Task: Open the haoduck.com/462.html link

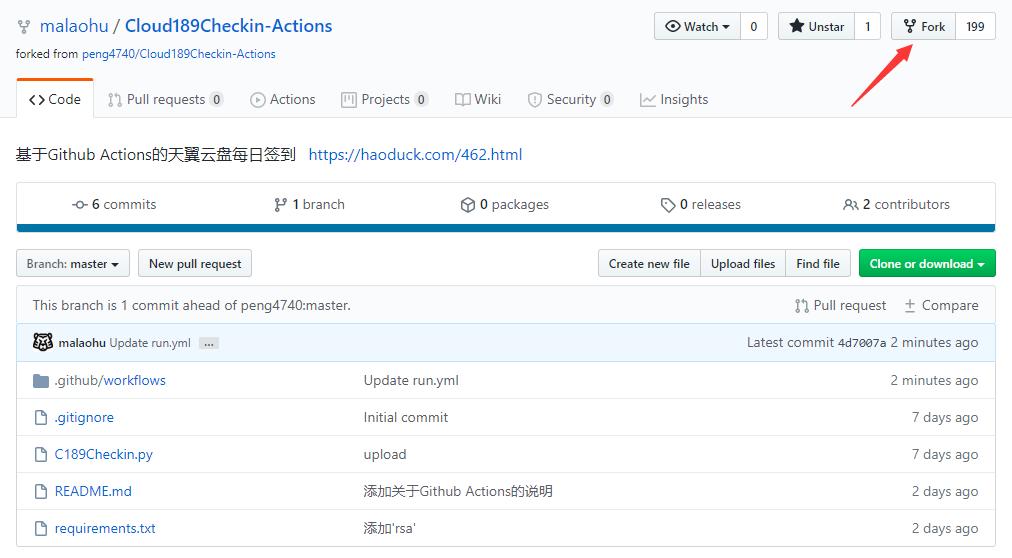Action: point(415,154)
